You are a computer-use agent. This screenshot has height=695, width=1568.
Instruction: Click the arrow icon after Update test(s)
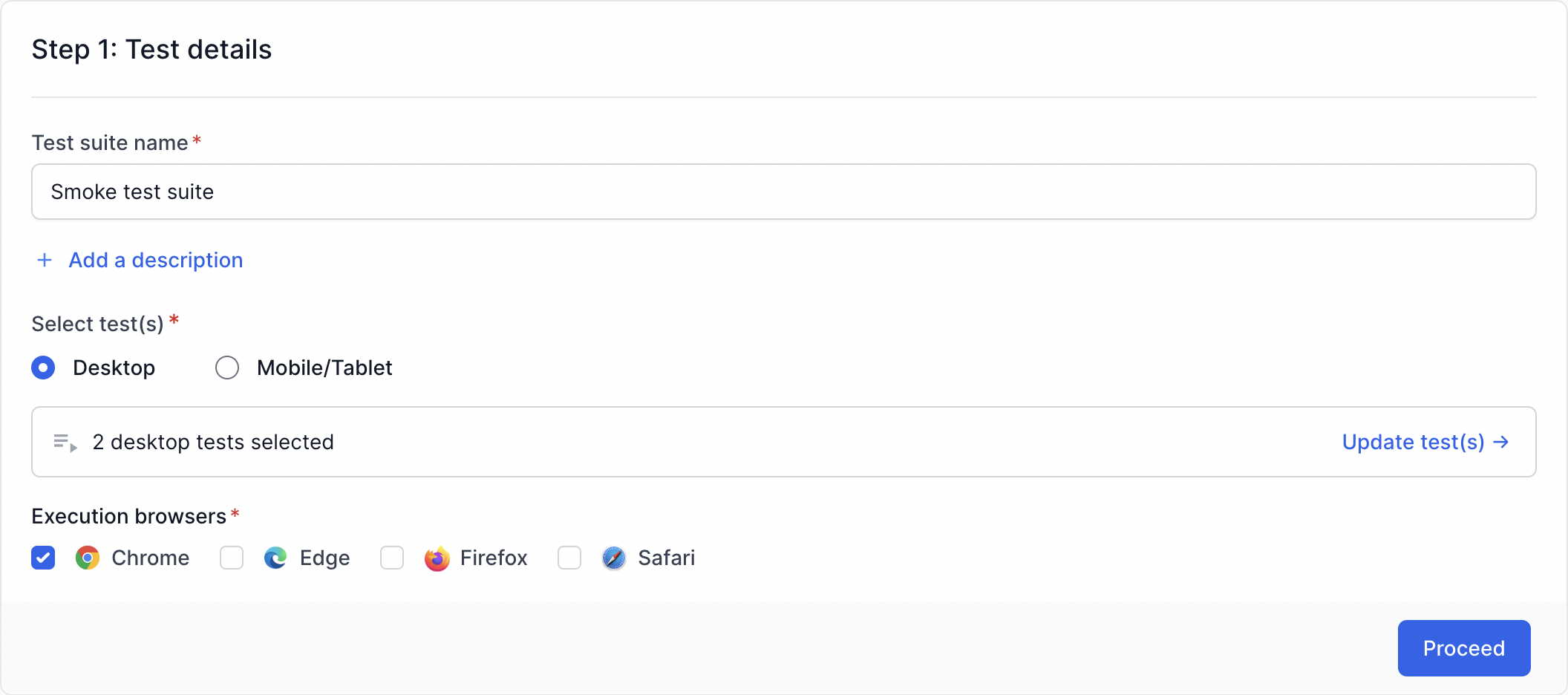tap(1501, 442)
